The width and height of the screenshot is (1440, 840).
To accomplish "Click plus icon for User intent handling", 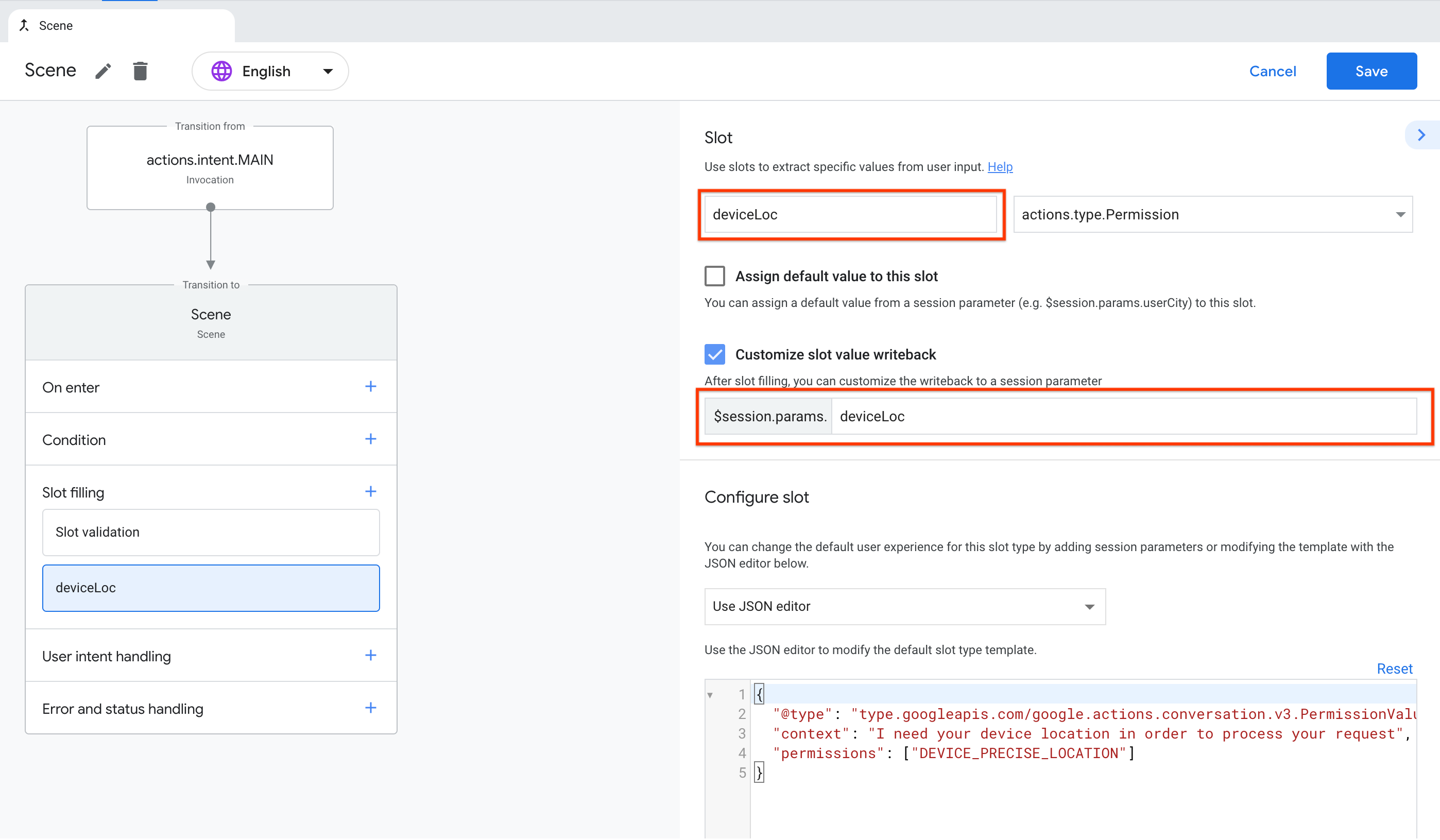I will [x=370, y=656].
